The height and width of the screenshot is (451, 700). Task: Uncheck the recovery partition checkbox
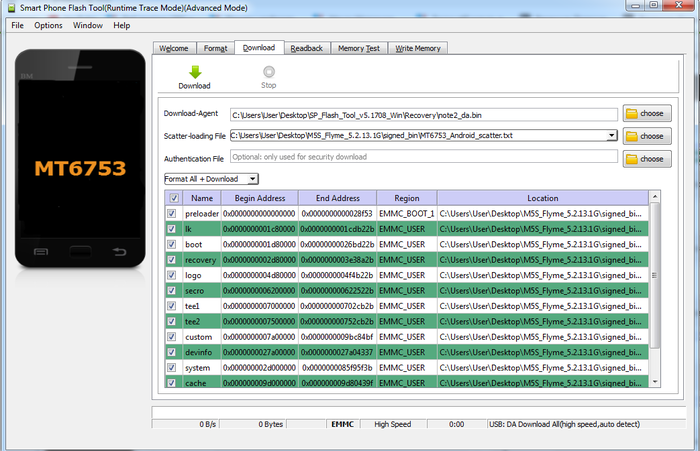171,260
